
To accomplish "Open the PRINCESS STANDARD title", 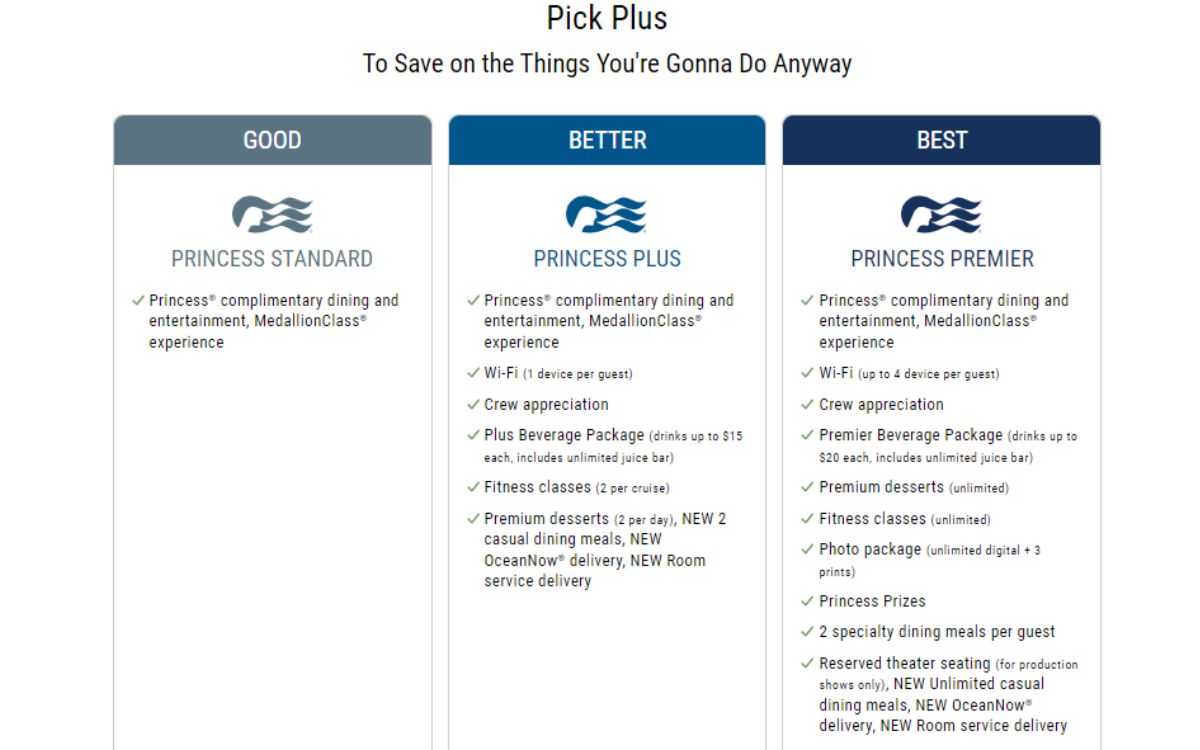I will coord(272,259).
